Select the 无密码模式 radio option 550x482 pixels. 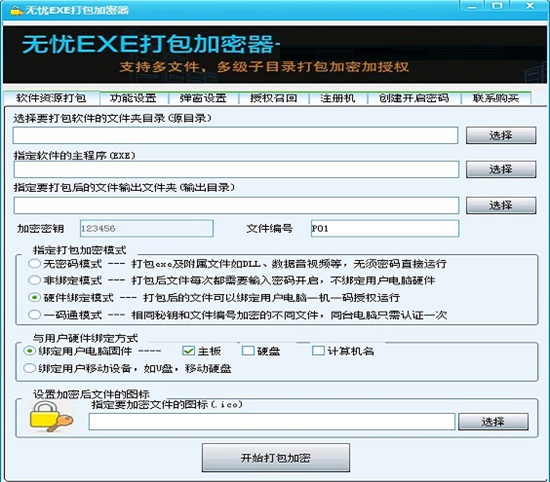tap(34, 263)
